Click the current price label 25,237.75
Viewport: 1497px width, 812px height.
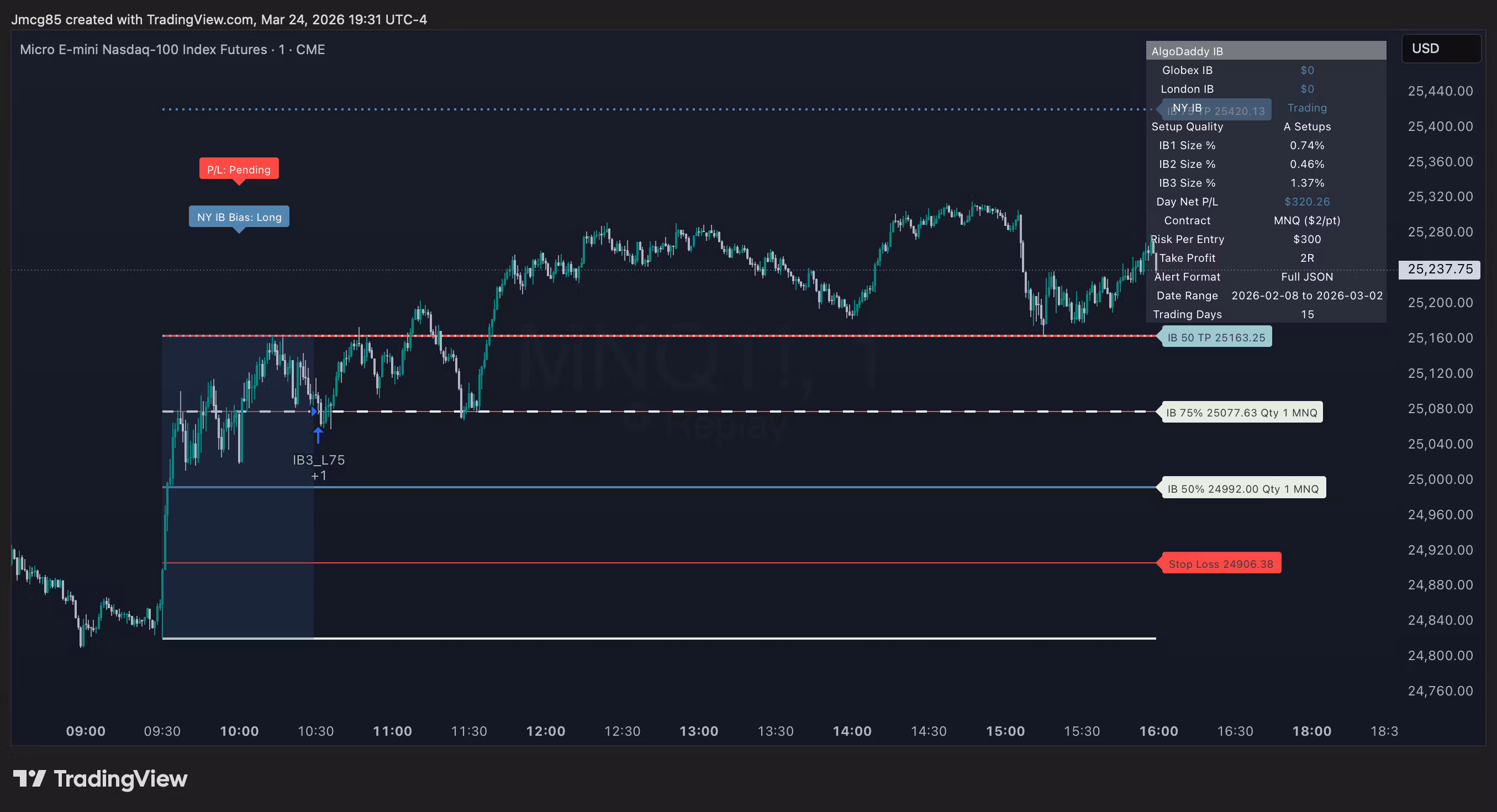pos(1440,269)
